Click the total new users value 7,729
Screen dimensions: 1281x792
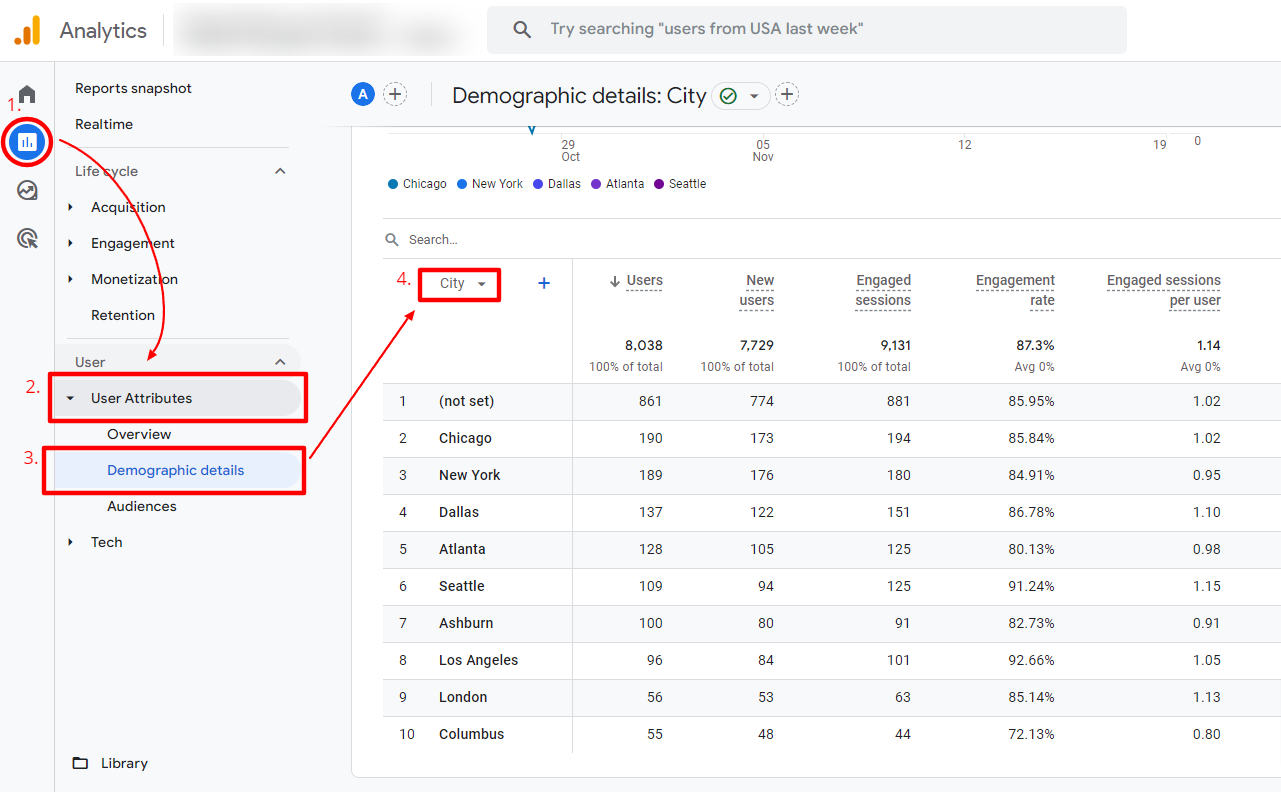[756, 345]
